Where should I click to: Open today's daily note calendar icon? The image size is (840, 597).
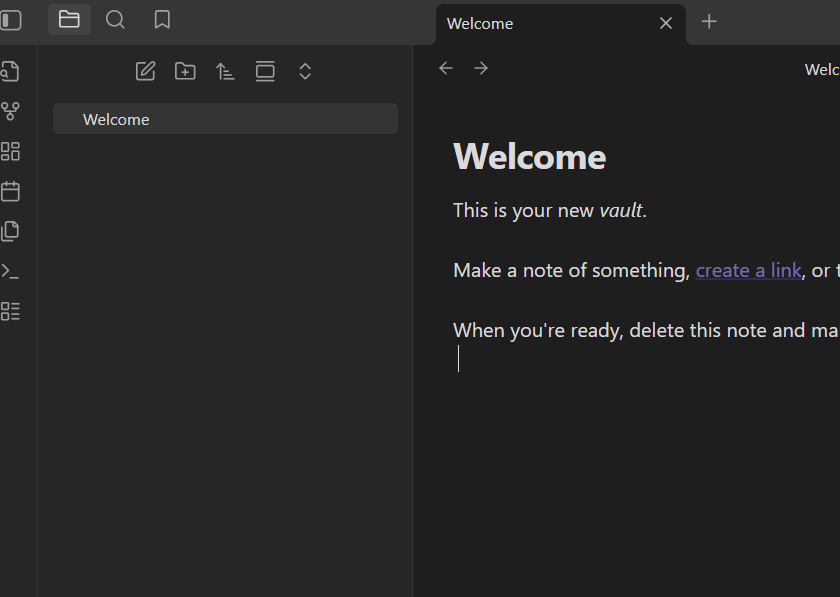10,191
